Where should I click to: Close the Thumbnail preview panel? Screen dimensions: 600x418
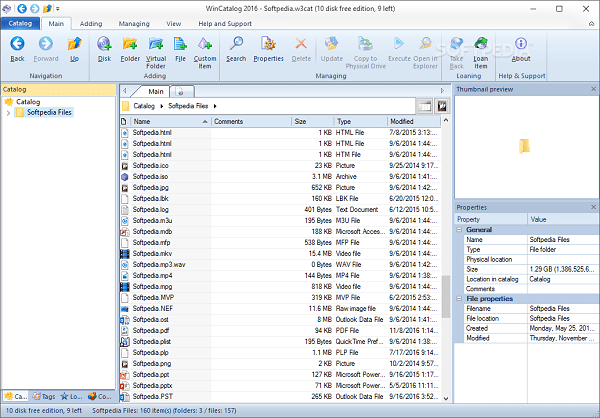tap(593, 89)
